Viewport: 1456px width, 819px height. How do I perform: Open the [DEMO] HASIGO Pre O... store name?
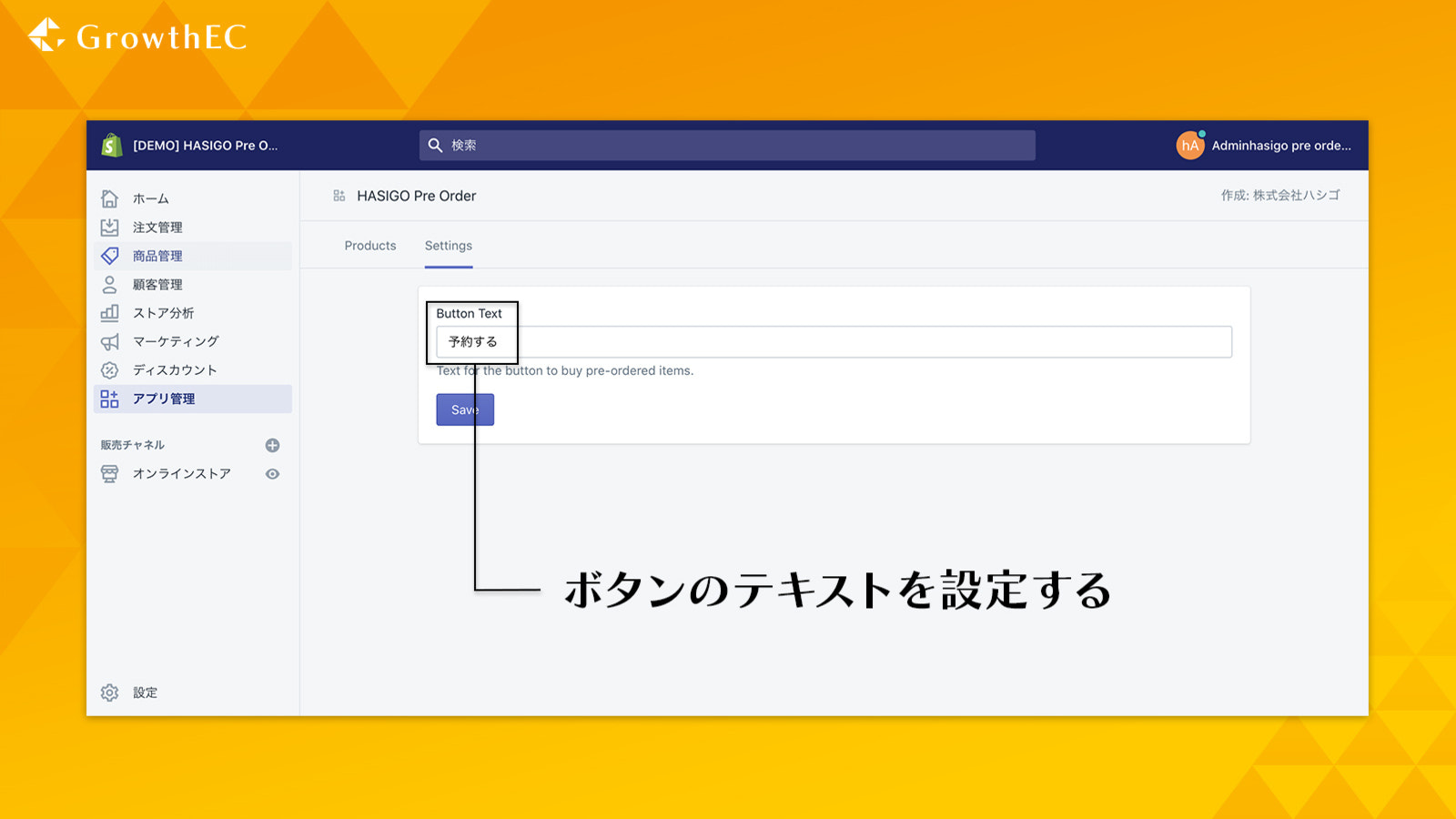point(206,146)
